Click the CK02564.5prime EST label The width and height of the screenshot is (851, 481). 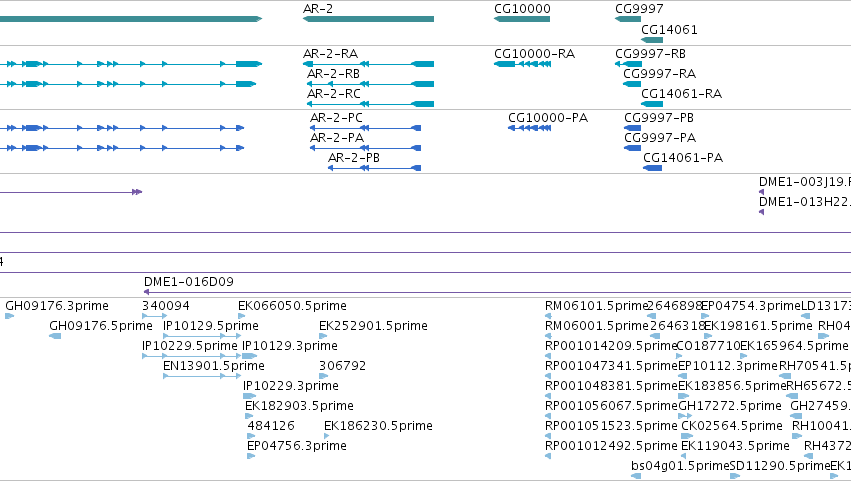click(x=732, y=426)
